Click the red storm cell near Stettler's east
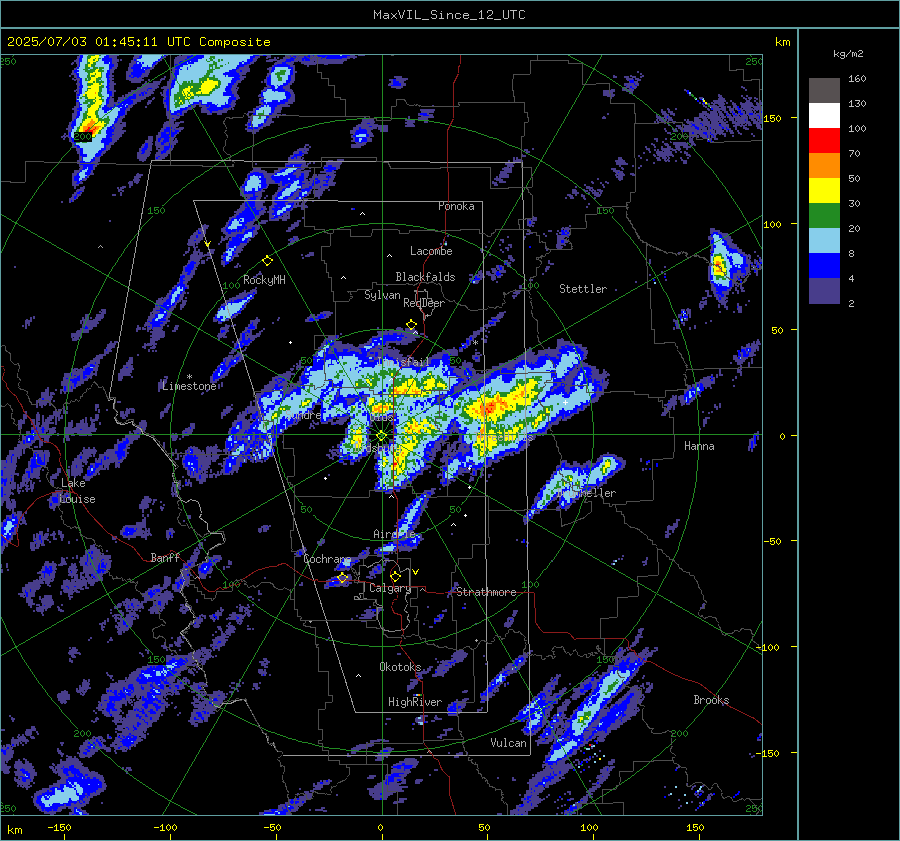This screenshot has height=841, width=900. pos(718,266)
